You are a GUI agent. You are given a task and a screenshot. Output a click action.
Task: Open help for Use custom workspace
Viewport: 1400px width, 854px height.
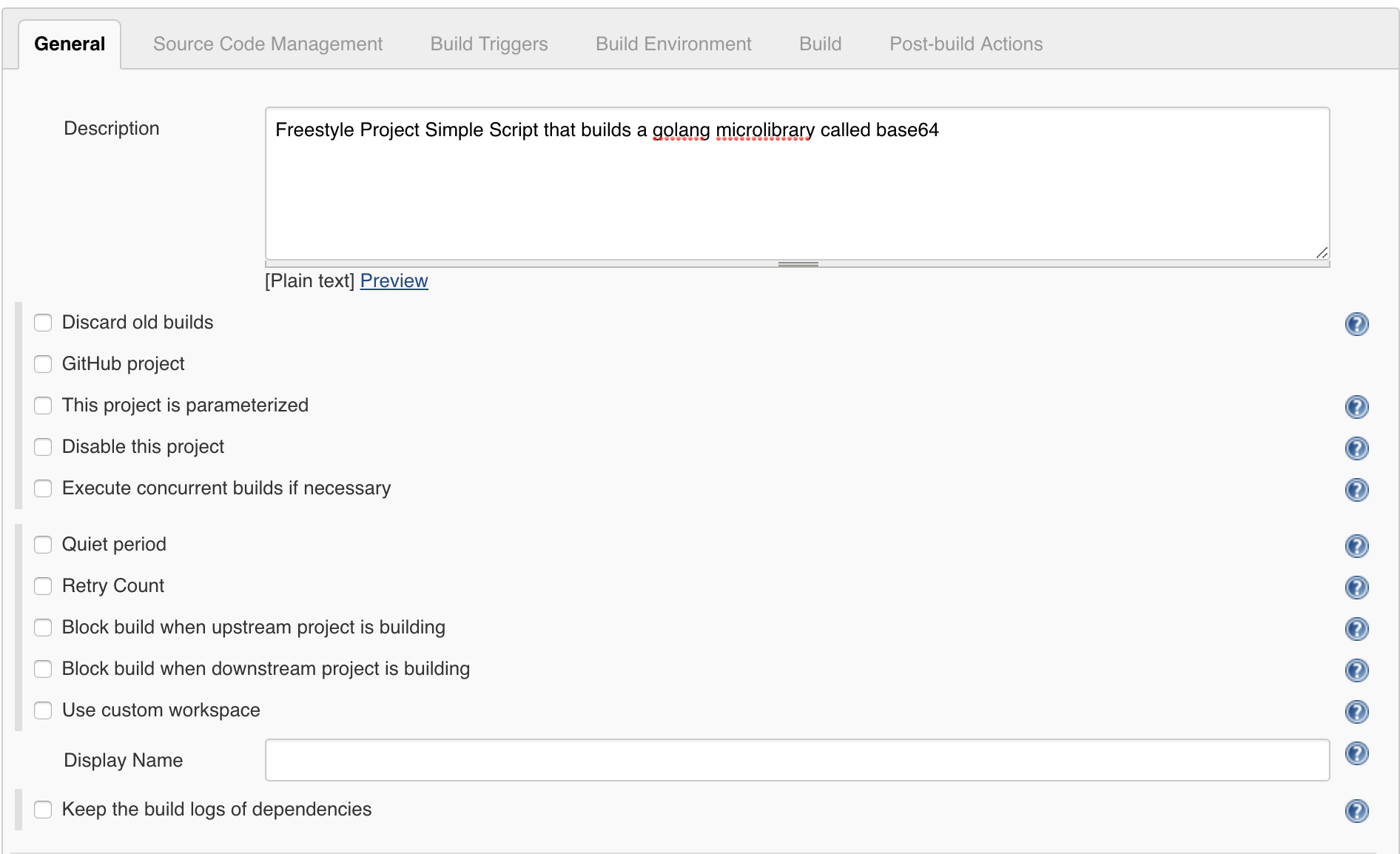coord(1356,712)
